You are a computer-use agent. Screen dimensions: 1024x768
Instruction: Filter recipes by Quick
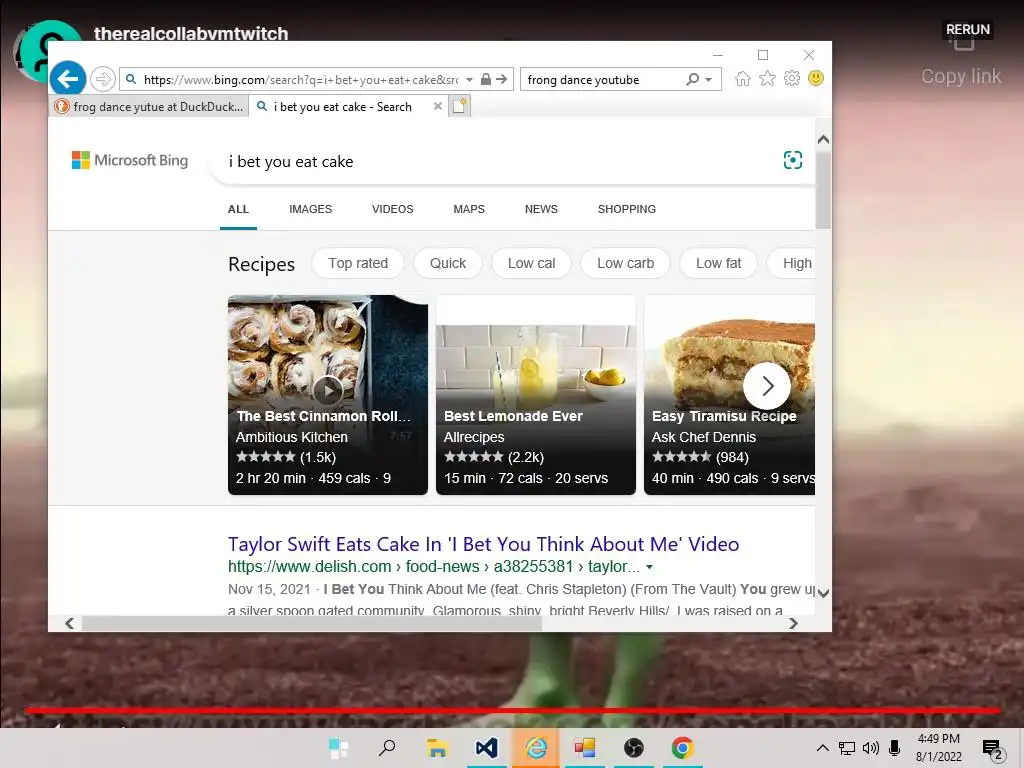[x=448, y=263]
